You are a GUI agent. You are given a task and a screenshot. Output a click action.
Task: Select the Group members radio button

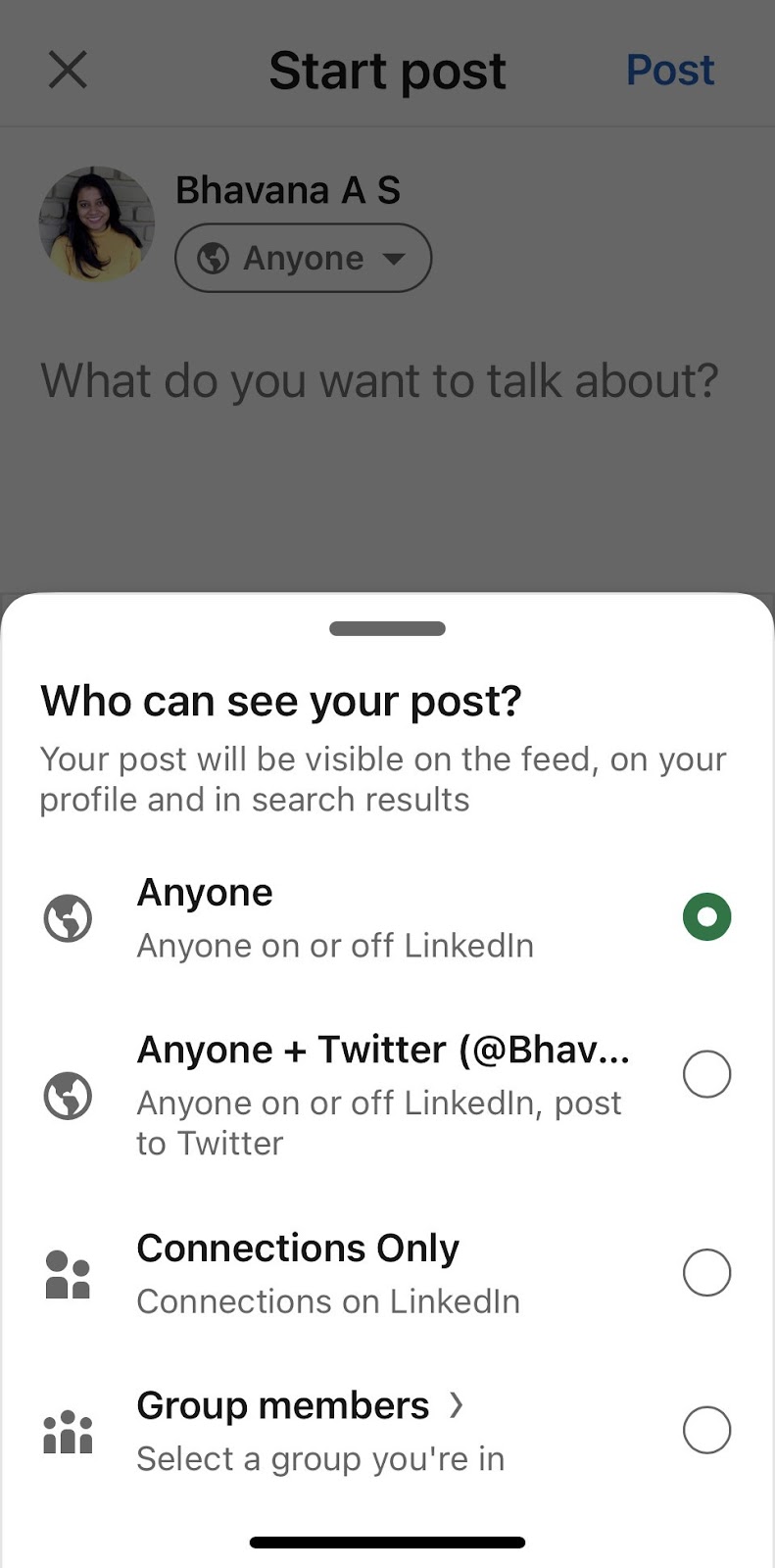pyautogui.click(x=706, y=1430)
